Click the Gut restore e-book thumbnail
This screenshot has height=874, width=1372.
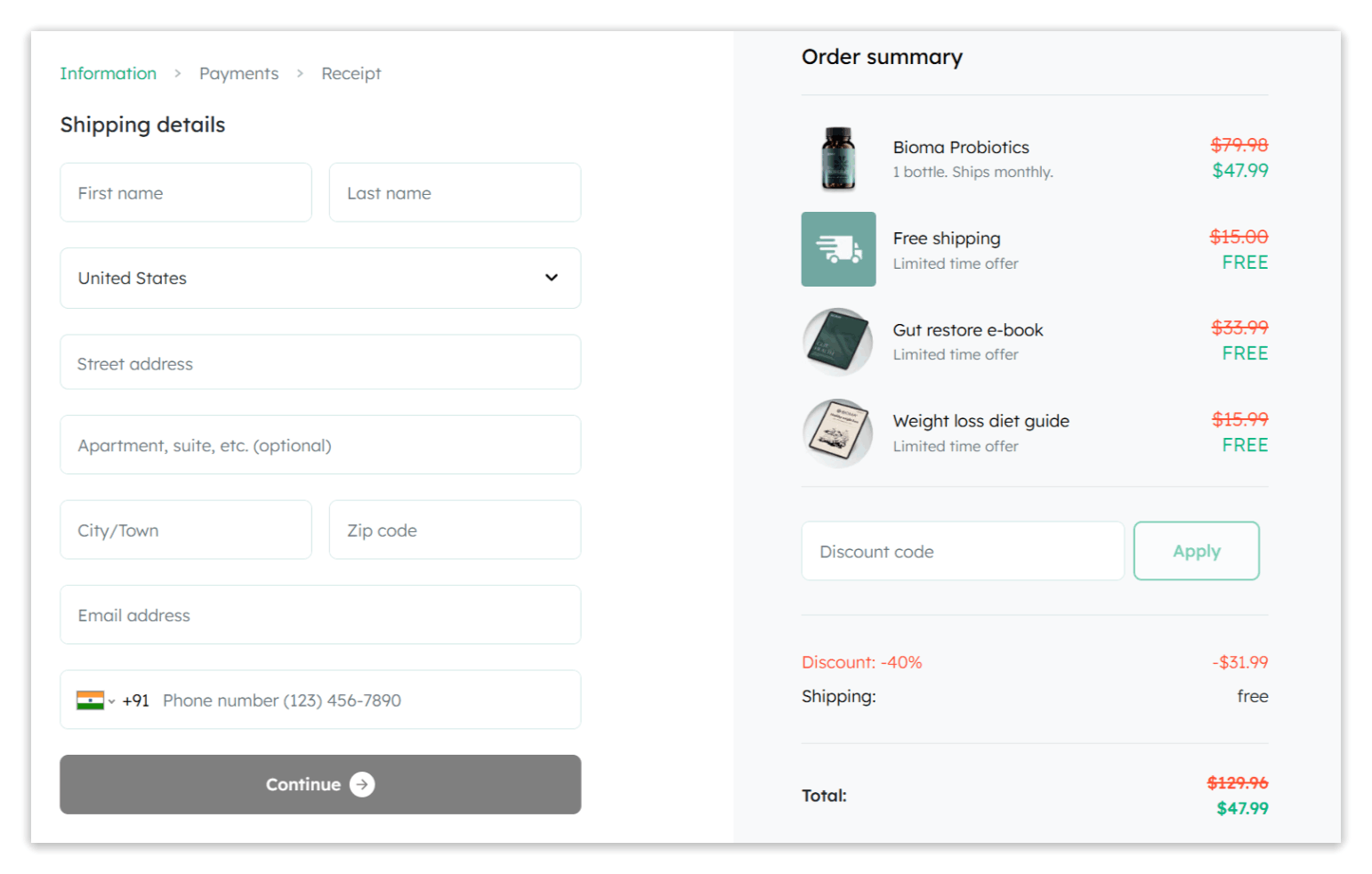(x=837, y=342)
